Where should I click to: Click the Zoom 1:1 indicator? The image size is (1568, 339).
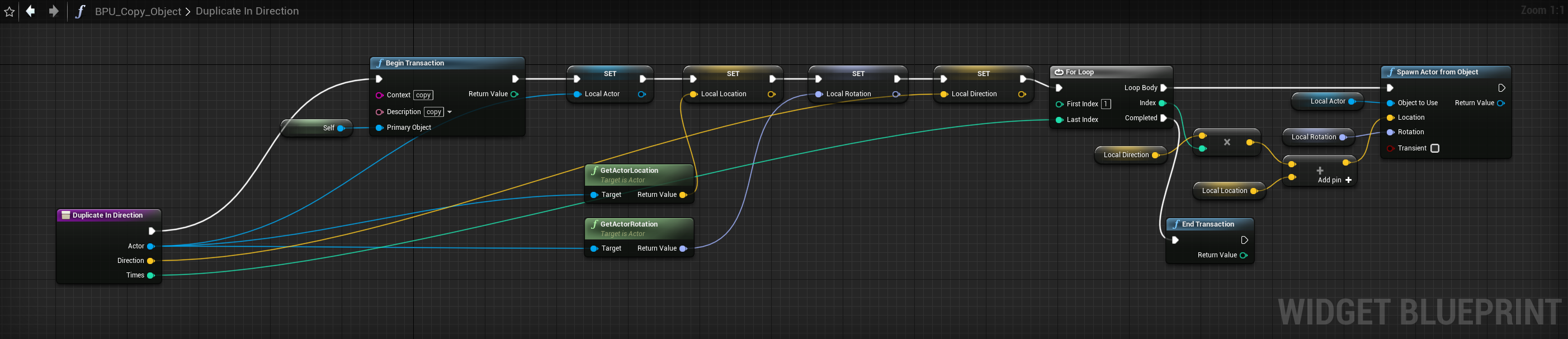coord(1541,10)
